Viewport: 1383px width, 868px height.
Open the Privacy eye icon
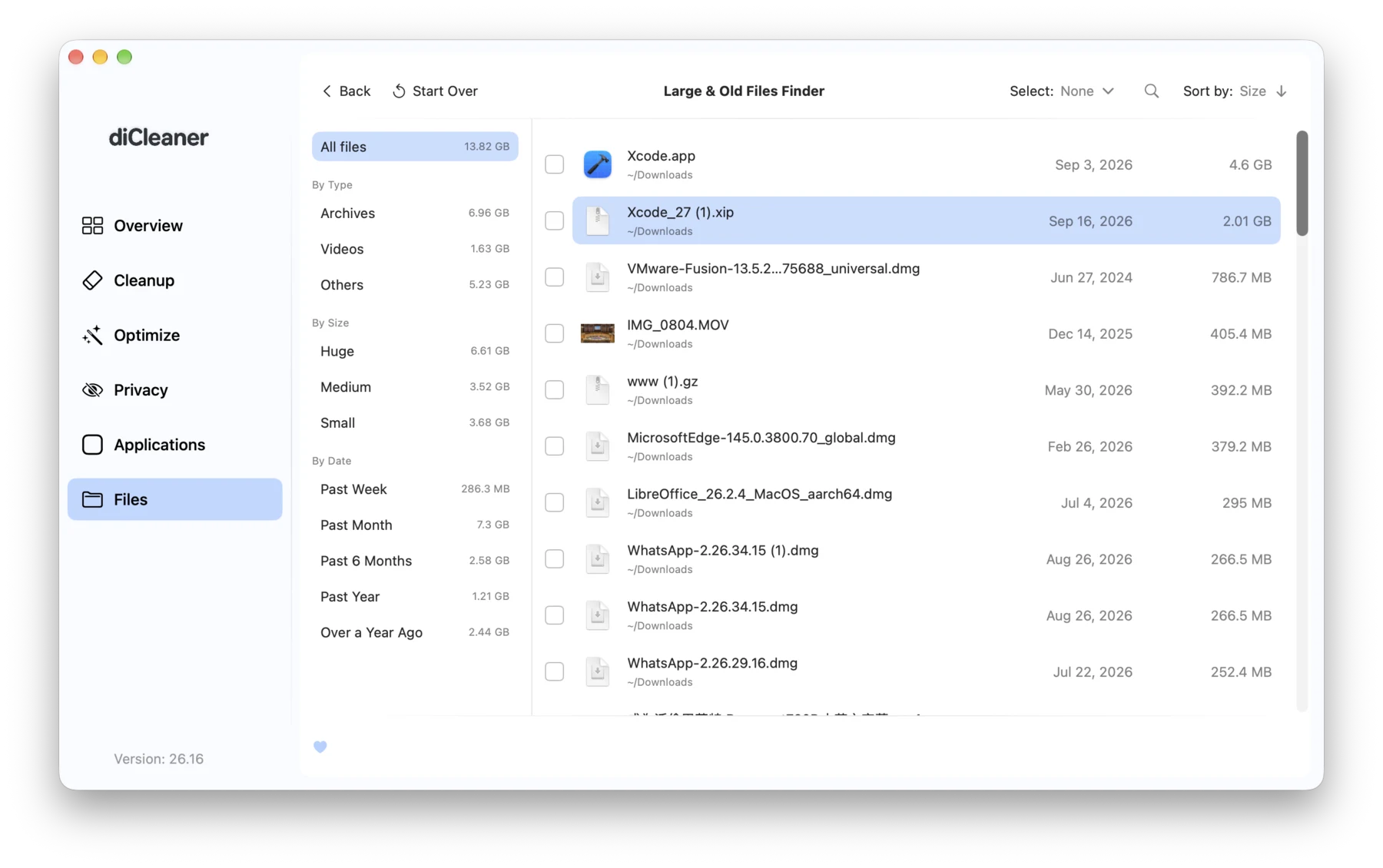pos(92,389)
